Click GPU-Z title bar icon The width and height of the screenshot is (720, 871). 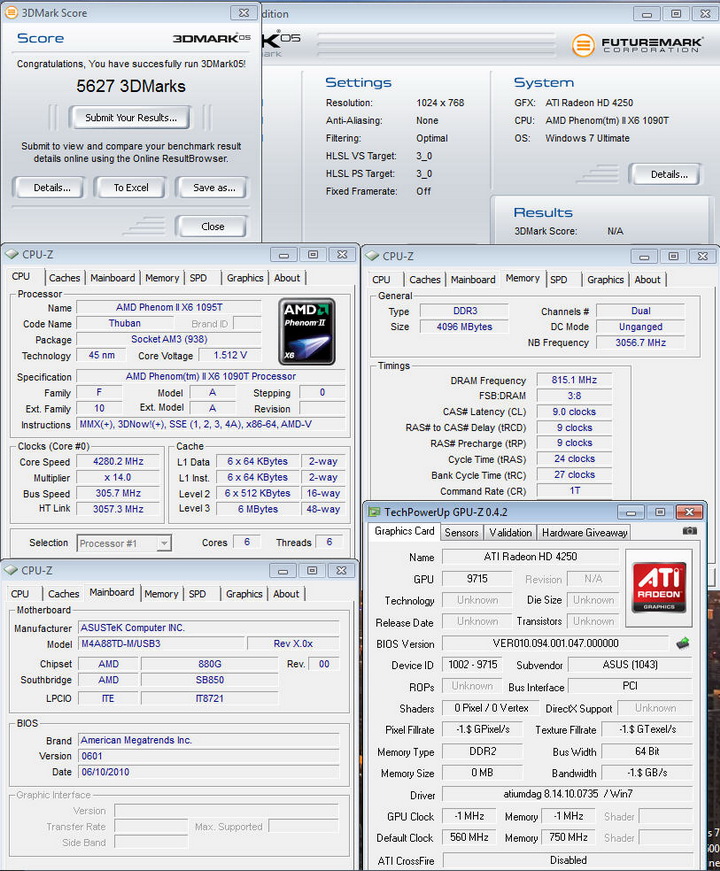tap(375, 512)
